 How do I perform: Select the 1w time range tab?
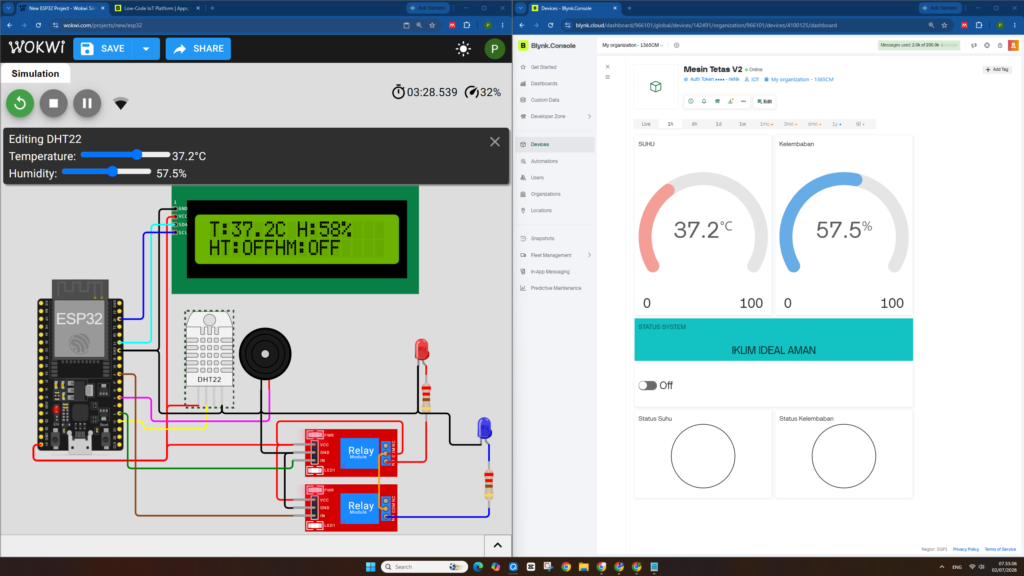(x=743, y=124)
